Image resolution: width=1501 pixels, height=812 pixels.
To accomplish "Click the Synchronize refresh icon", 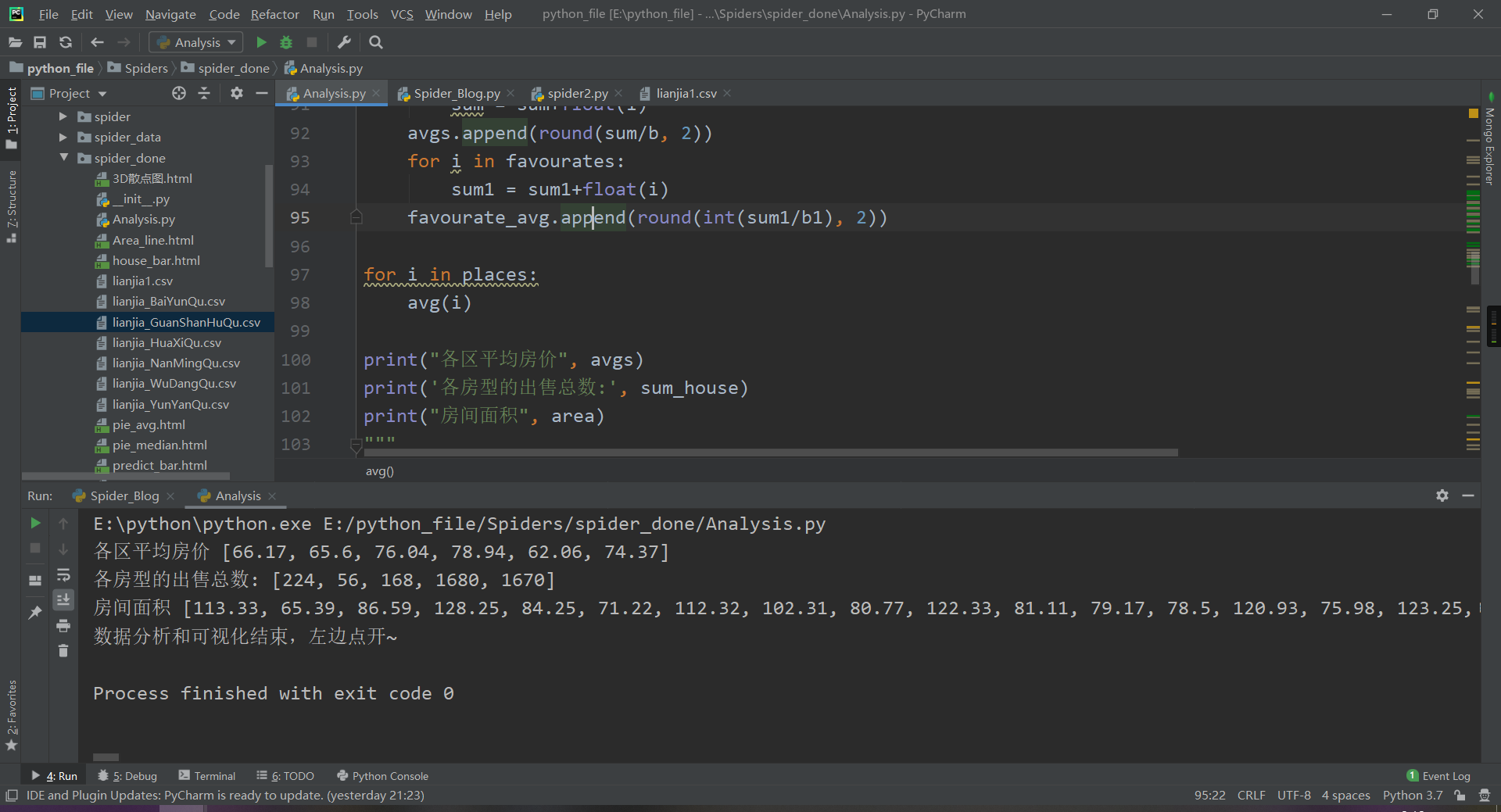I will point(66,42).
